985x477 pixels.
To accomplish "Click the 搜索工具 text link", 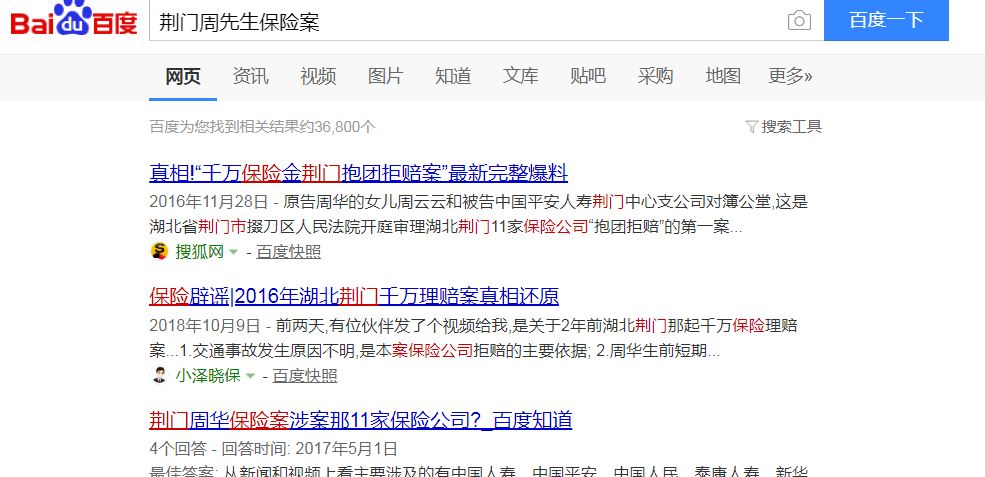I will [x=792, y=126].
